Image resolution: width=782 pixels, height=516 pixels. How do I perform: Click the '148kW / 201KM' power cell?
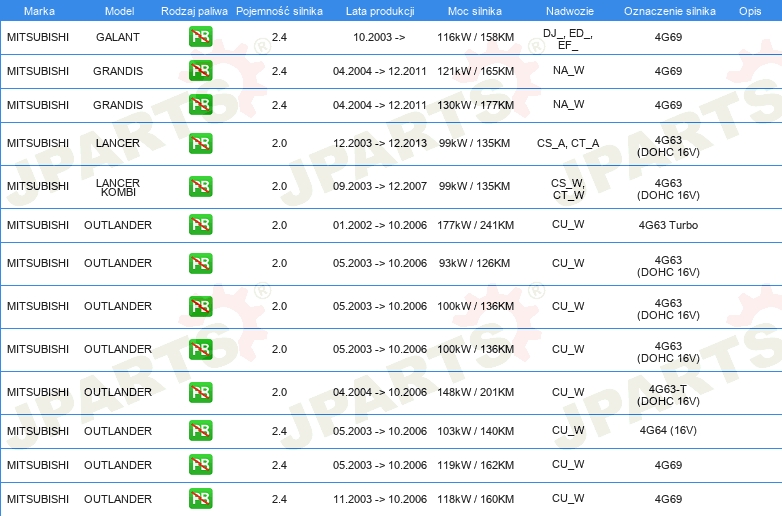(475, 392)
